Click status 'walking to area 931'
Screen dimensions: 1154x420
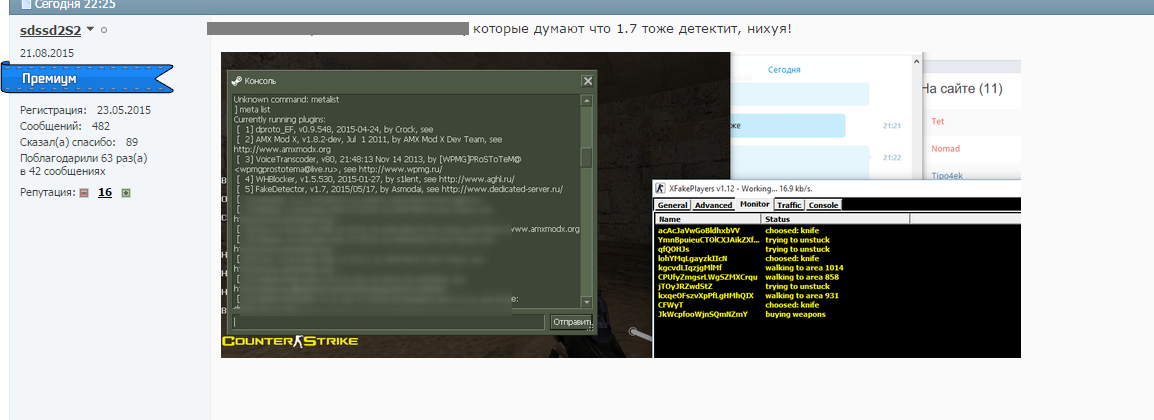(802, 296)
